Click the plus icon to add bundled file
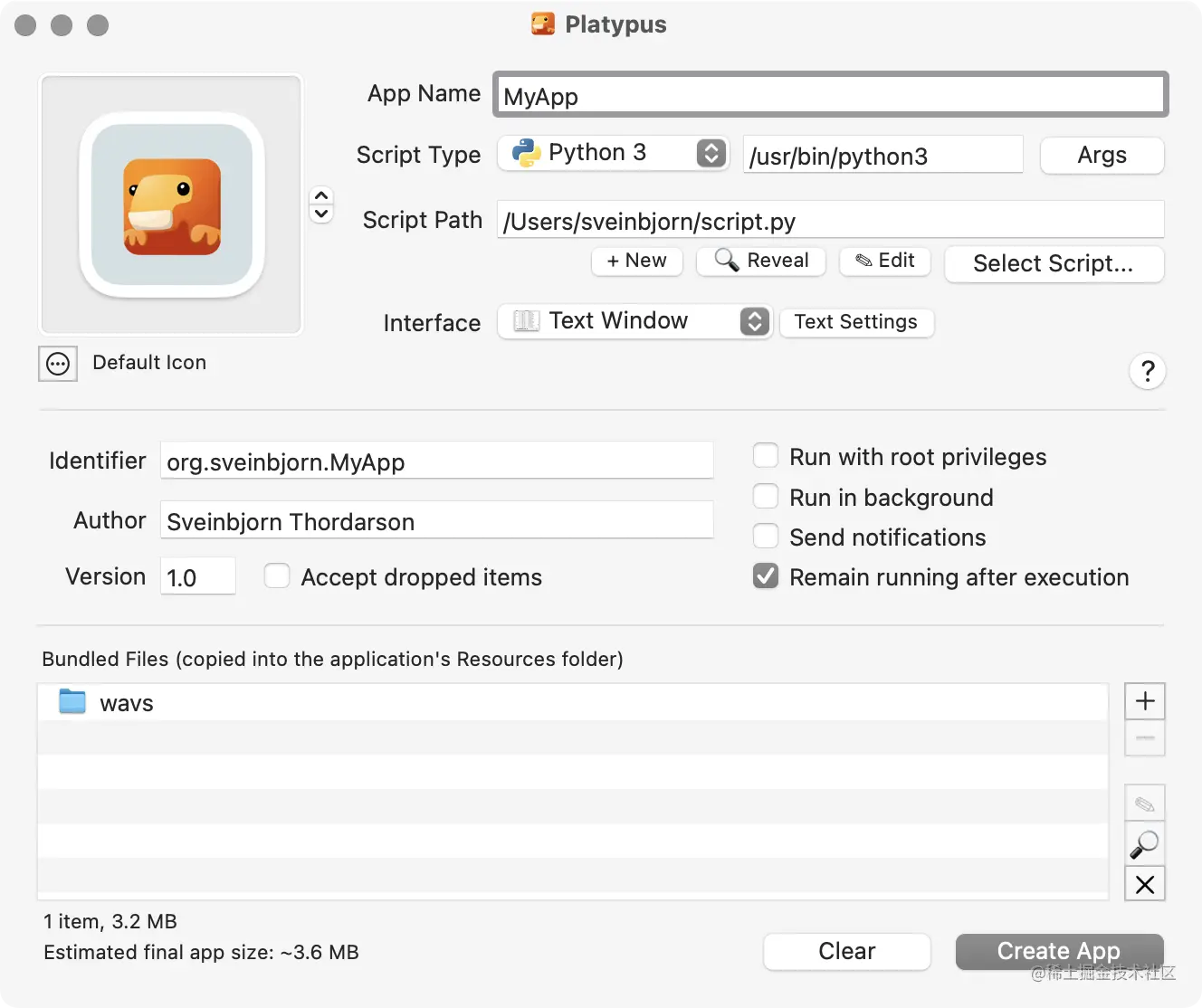This screenshot has height=1008, width=1202. [x=1145, y=701]
